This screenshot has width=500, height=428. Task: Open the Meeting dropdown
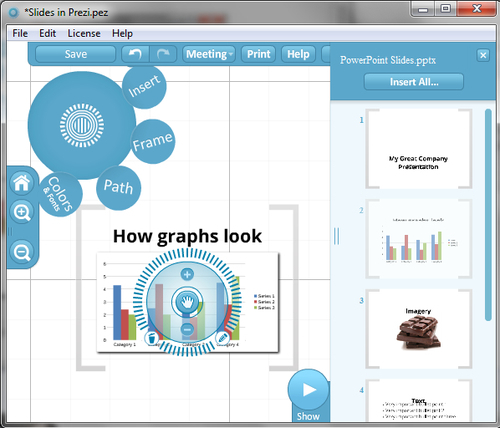(x=209, y=54)
